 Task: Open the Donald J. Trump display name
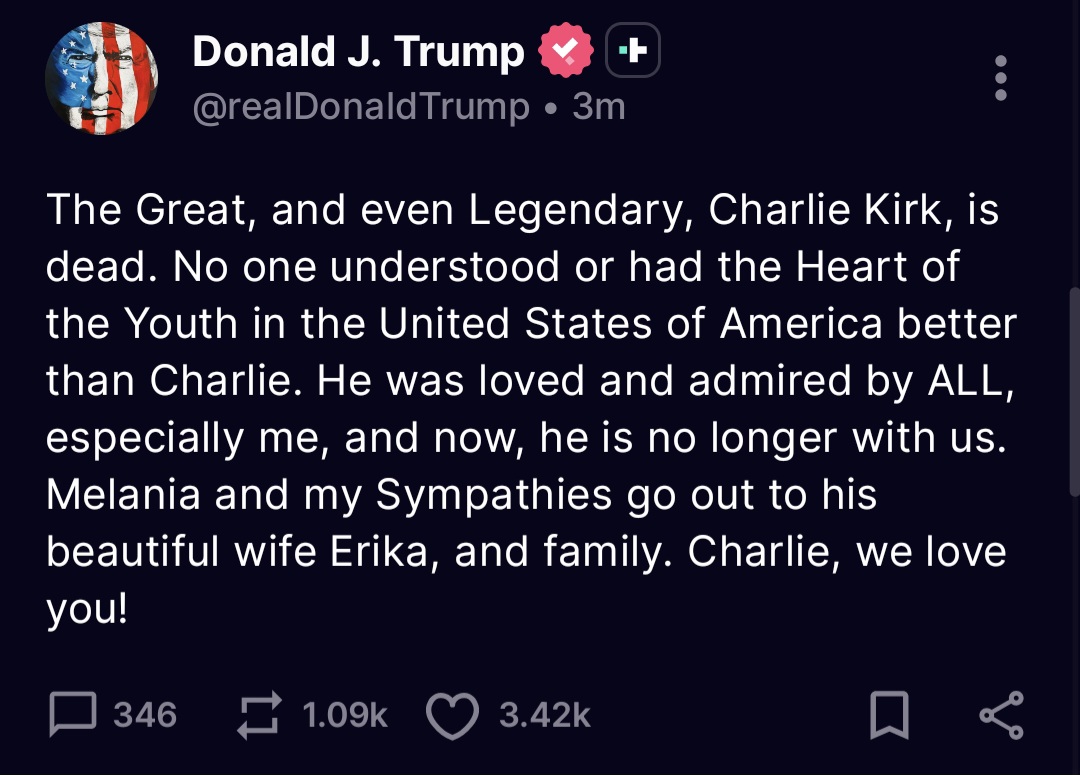point(358,51)
